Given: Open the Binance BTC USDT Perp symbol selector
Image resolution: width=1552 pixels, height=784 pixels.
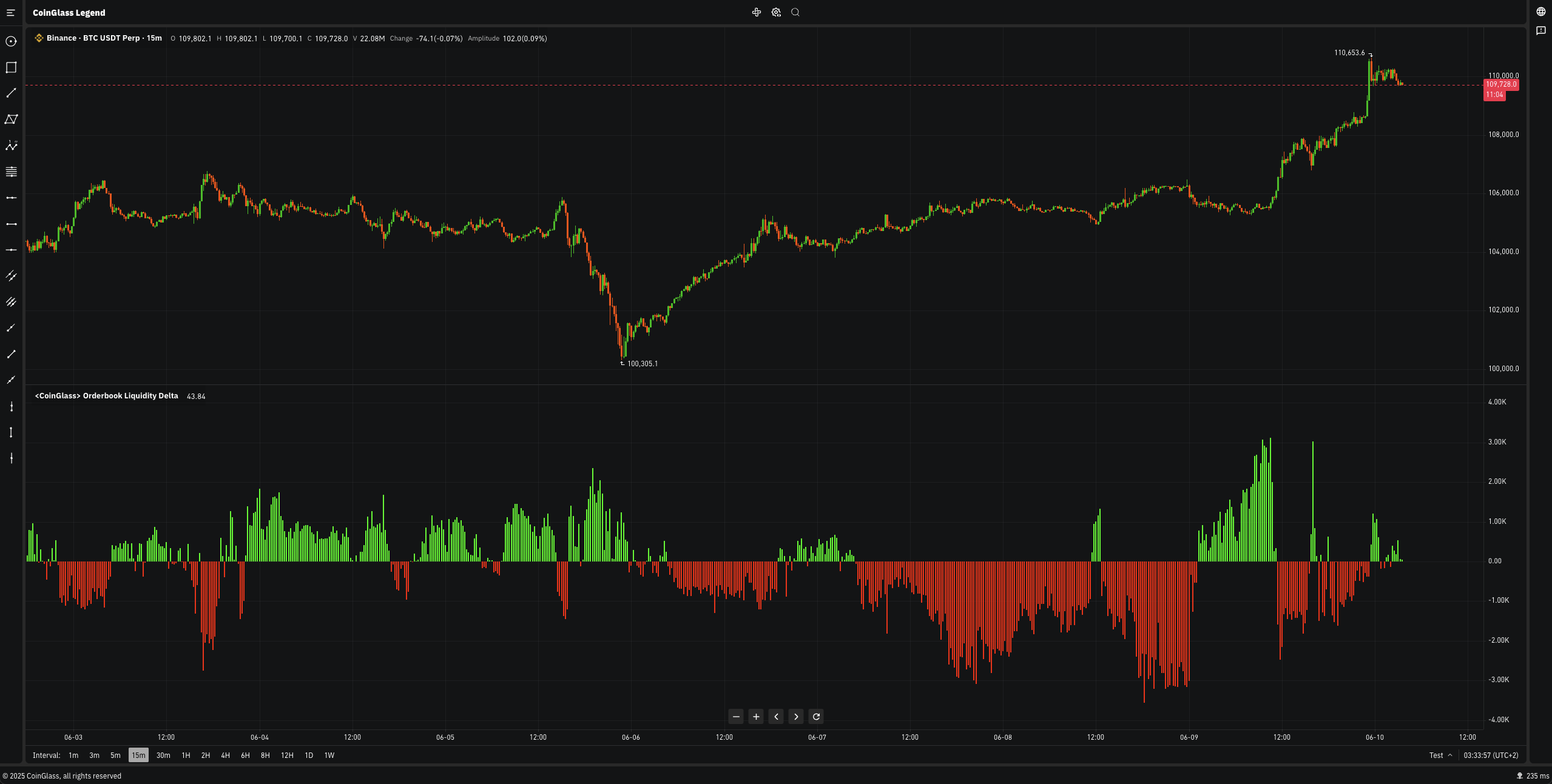Looking at the screenshot, I should tap(104, 38).
